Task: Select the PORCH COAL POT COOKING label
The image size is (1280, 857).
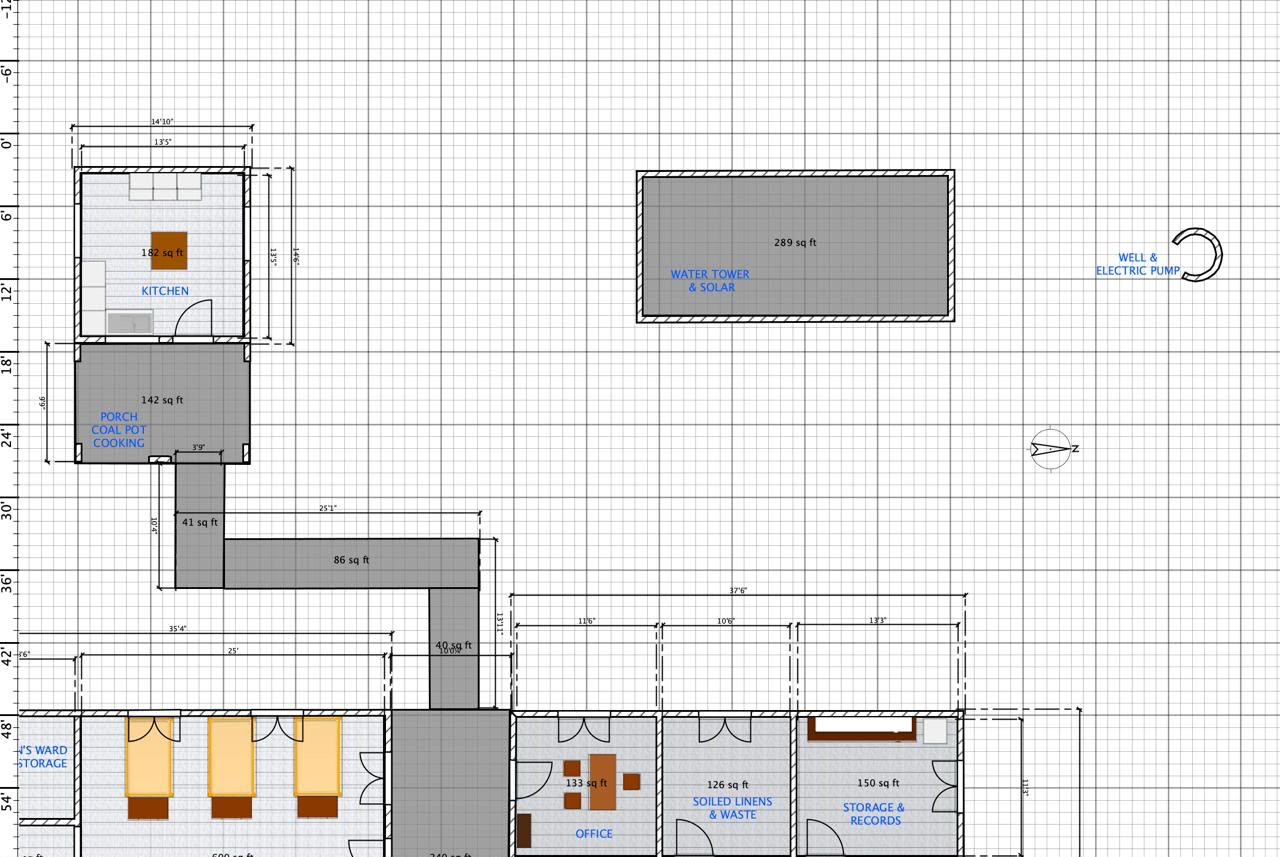Action: coord(119,430)
